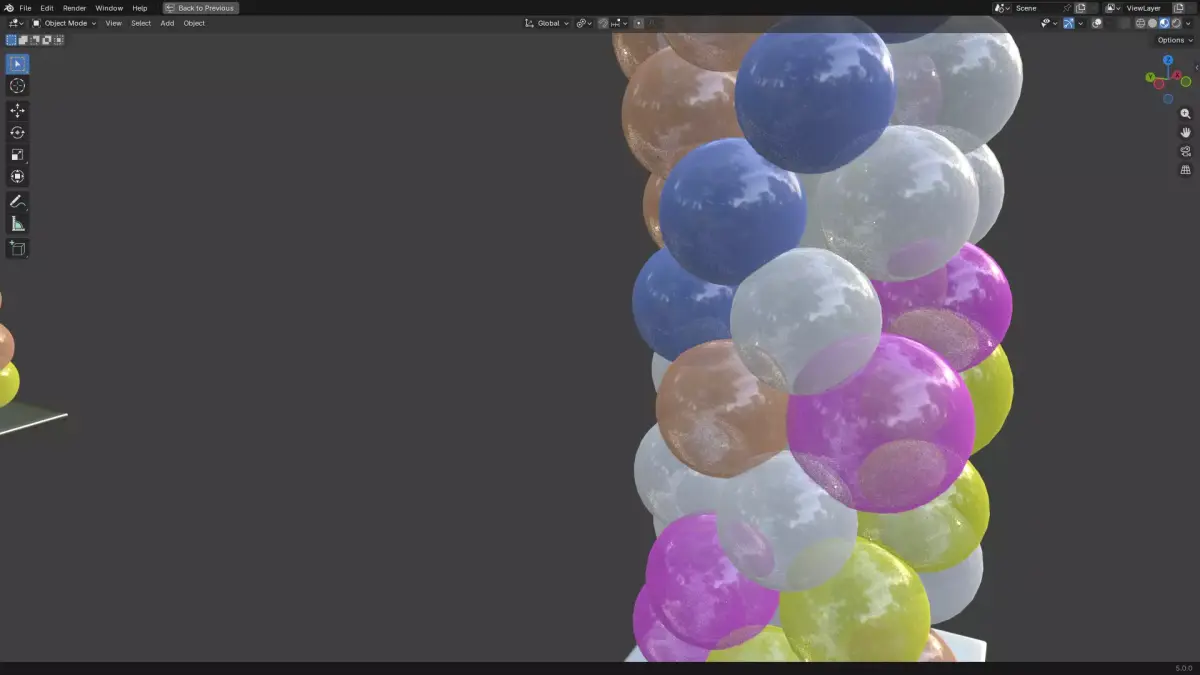Select the Scale tool

pos(17,154)
